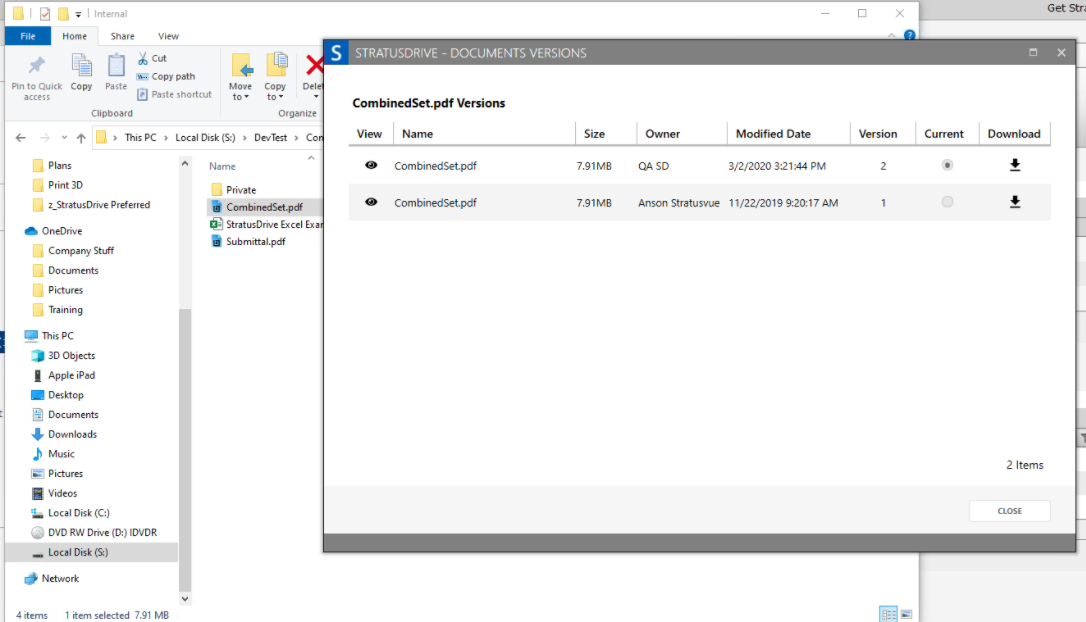This screenshot has width=1086, height=622.
Task: Go forward with the forward arrow
Action: [x=44, y=138]
